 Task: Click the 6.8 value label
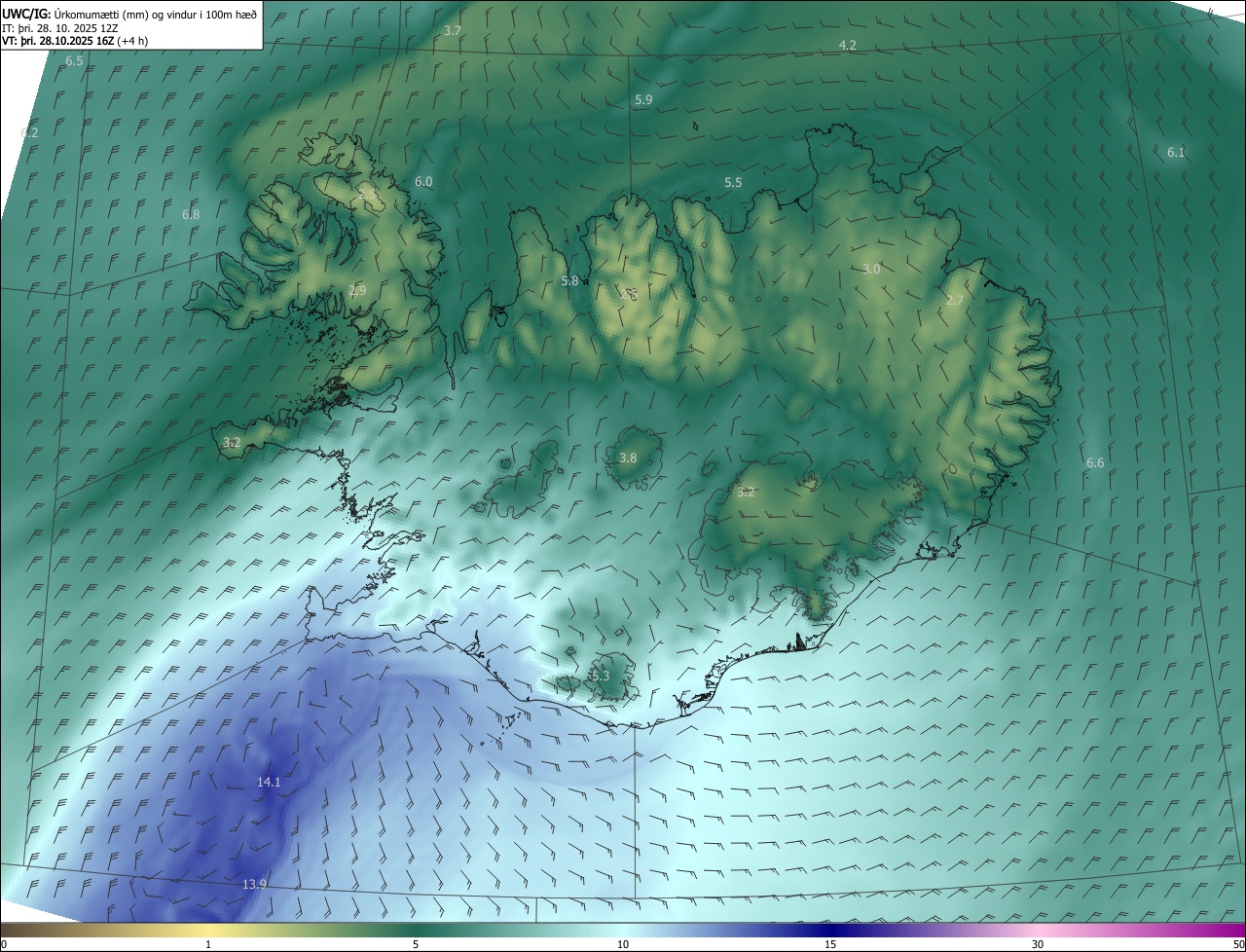click(191, 214)
